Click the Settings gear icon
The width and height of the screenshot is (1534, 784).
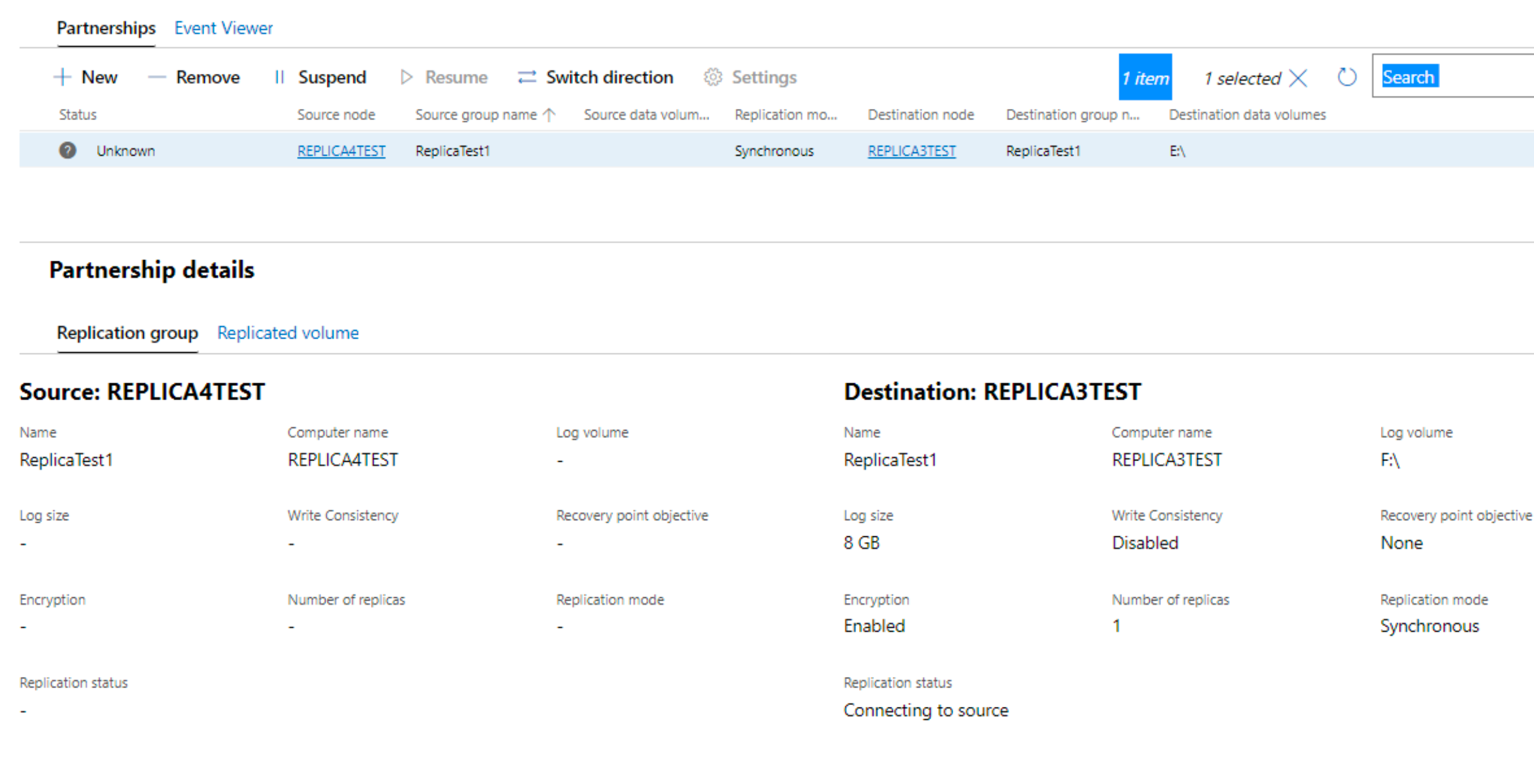[x=713, y=77]
